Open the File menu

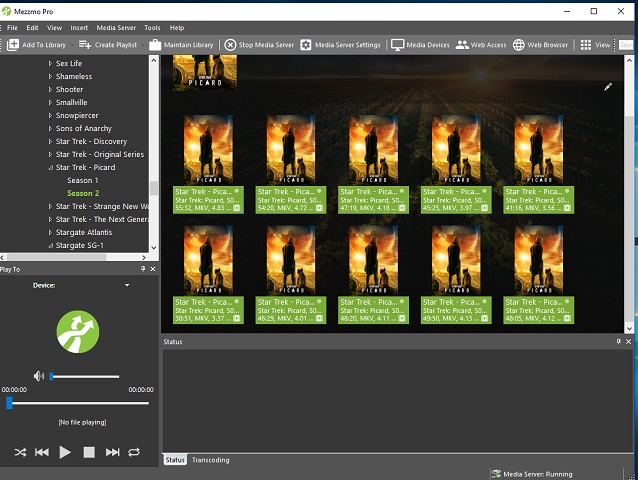coord(12,28)
